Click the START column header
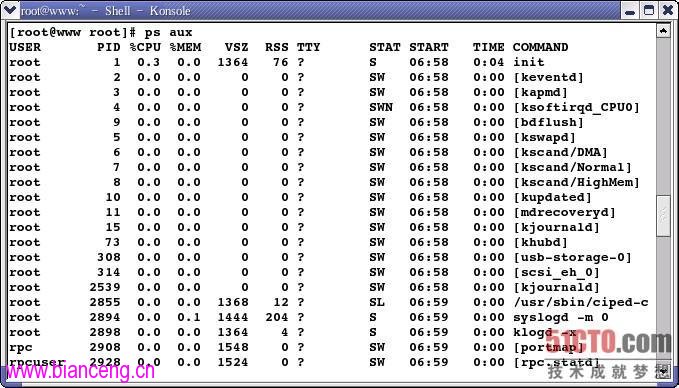 (429, 47)
